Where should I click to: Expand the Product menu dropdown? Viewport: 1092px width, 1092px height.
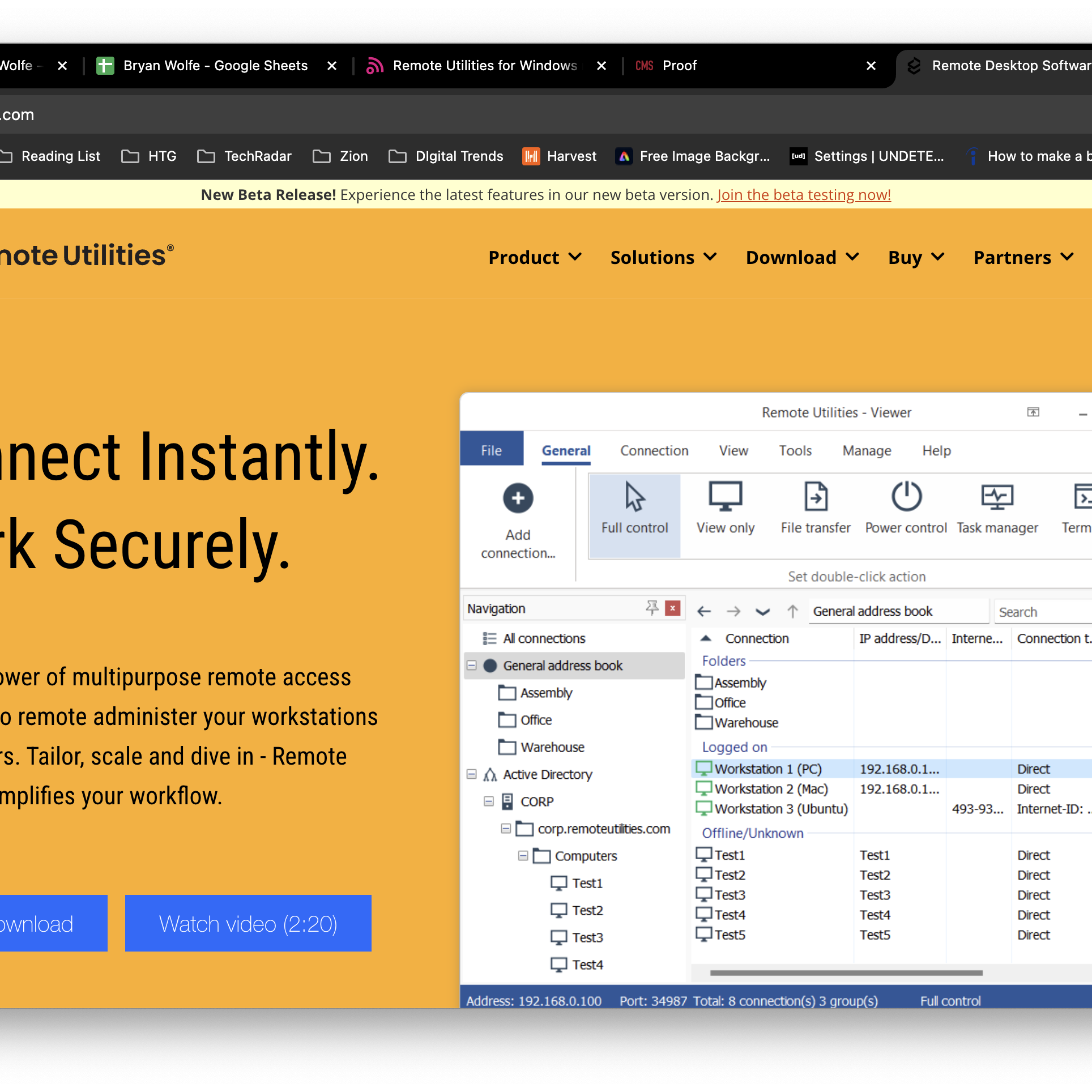coord(535,258)
